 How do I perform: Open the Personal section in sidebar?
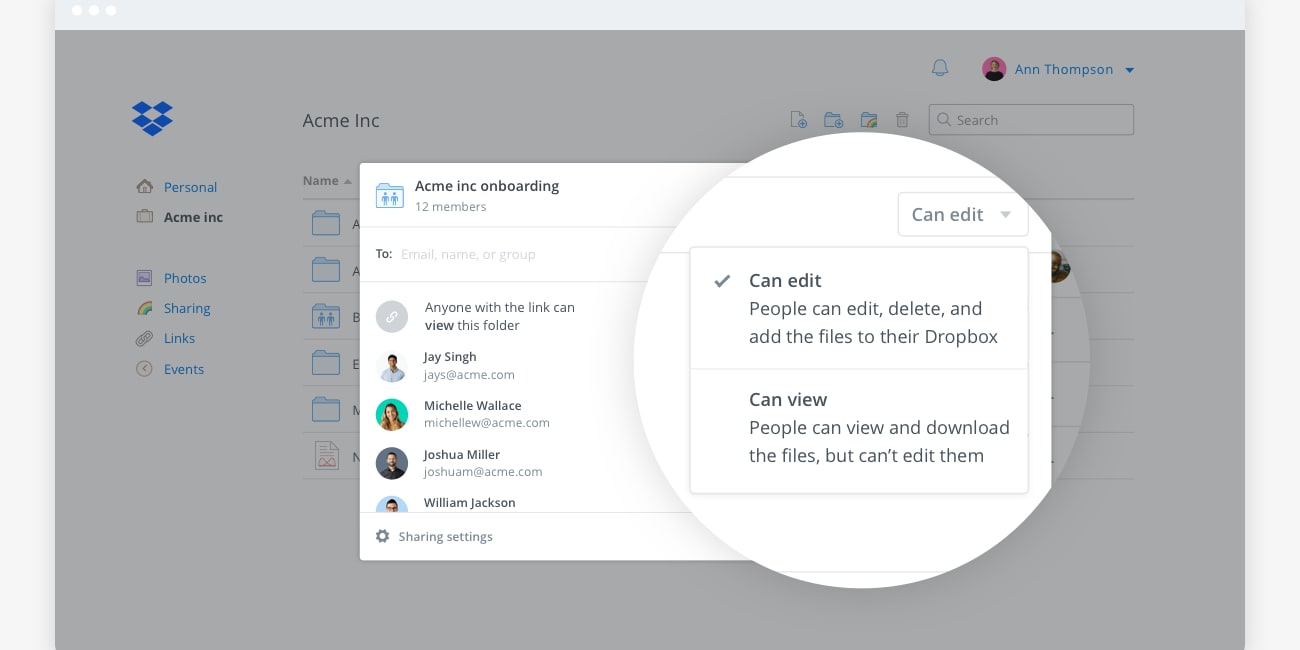(x=190, y=187)
